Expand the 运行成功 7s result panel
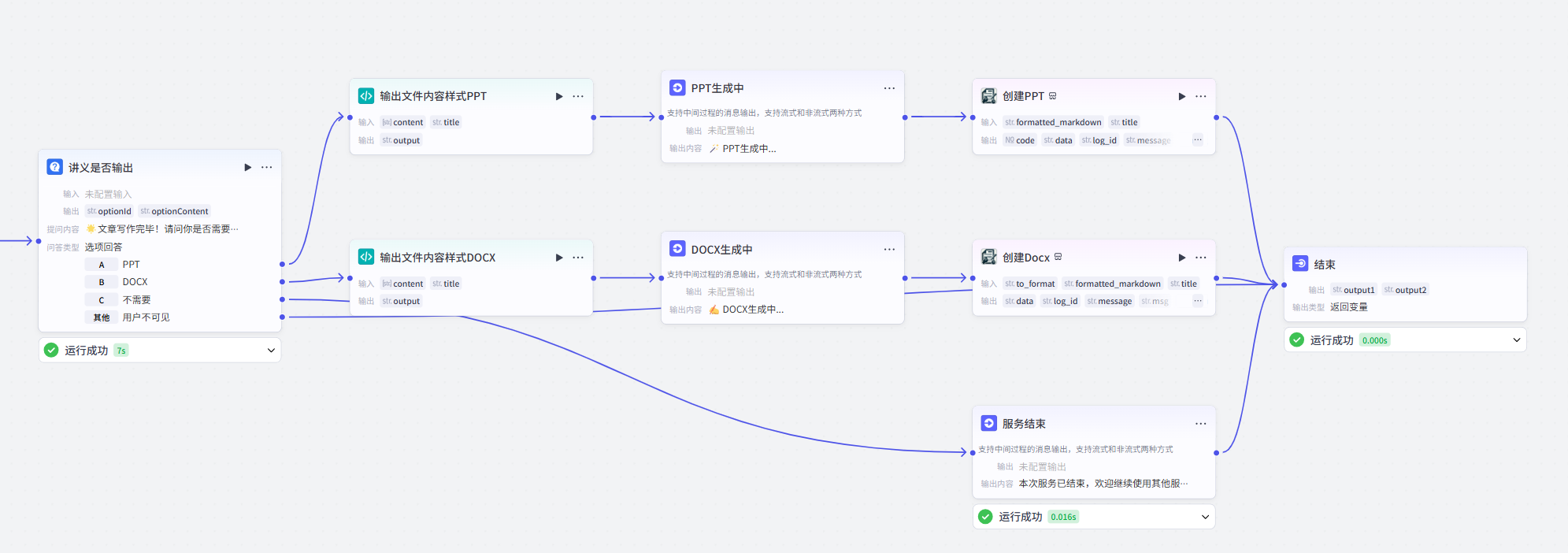 coord(271,351)
